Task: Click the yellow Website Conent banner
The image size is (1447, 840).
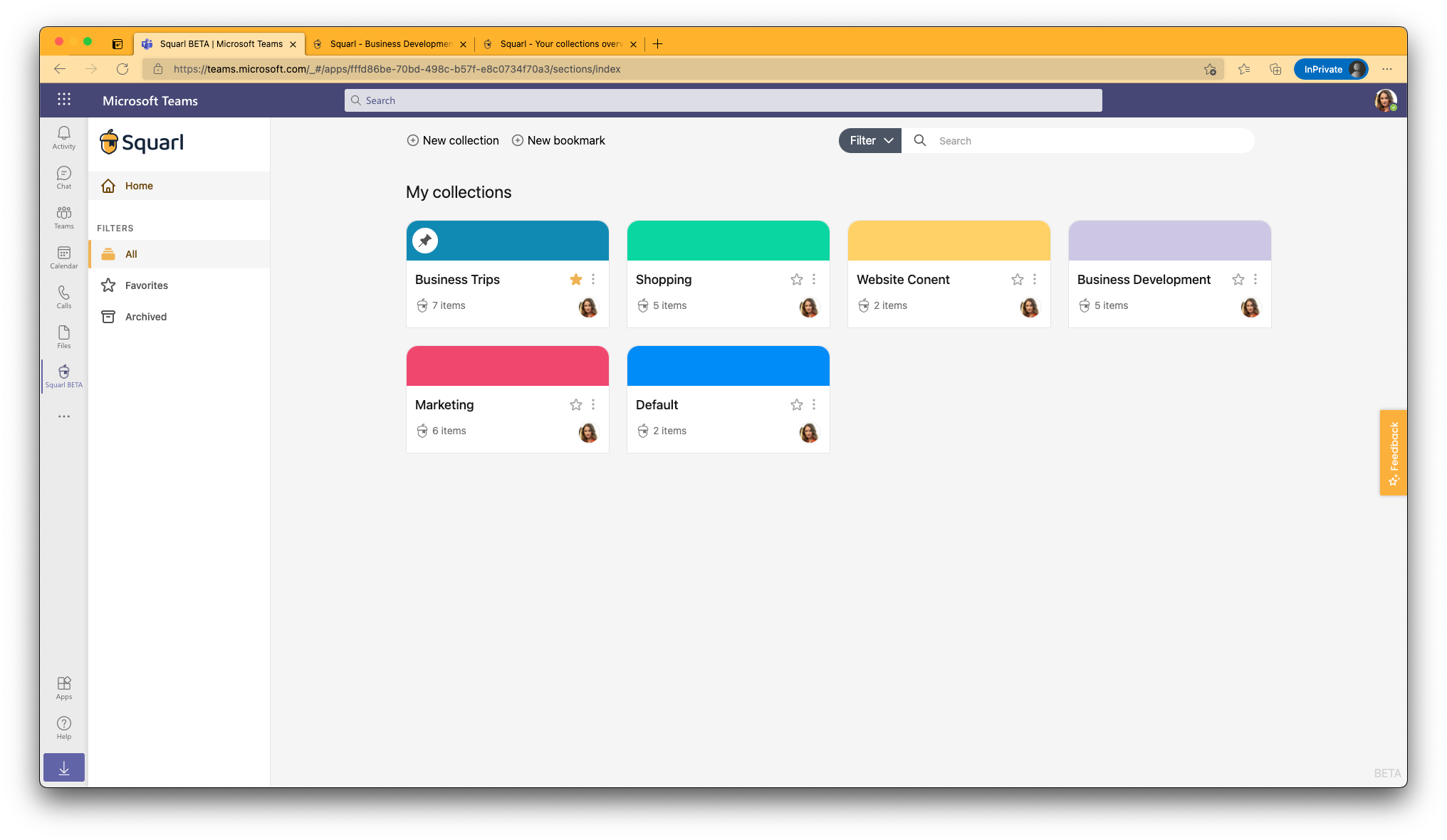Action: 949,241
